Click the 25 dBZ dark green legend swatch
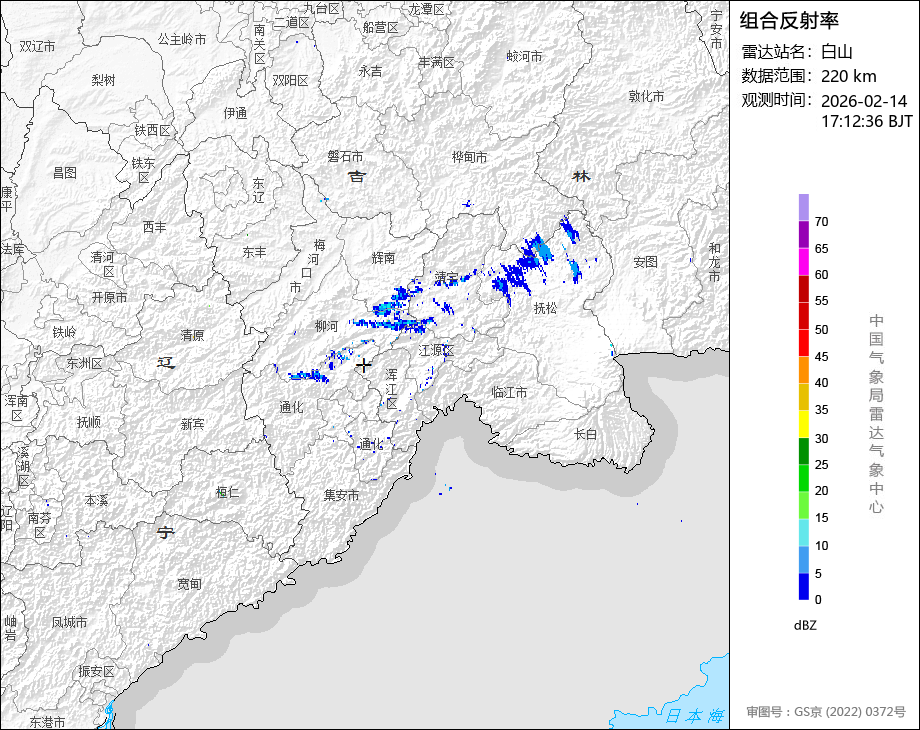Viewport: 920px width, 730px height. [804, 451]
